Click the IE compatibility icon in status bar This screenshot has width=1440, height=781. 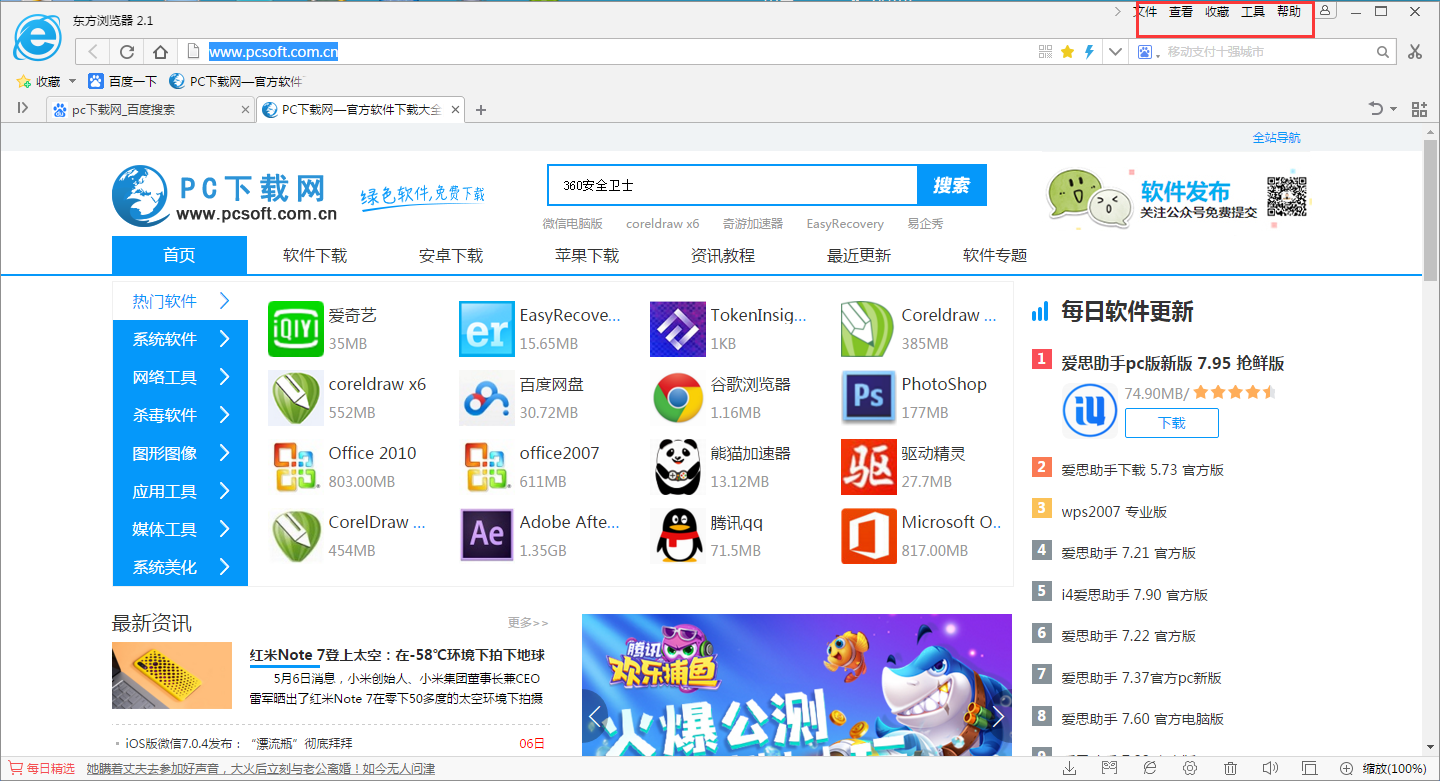pyautogui.click(x=1150, y=767)
